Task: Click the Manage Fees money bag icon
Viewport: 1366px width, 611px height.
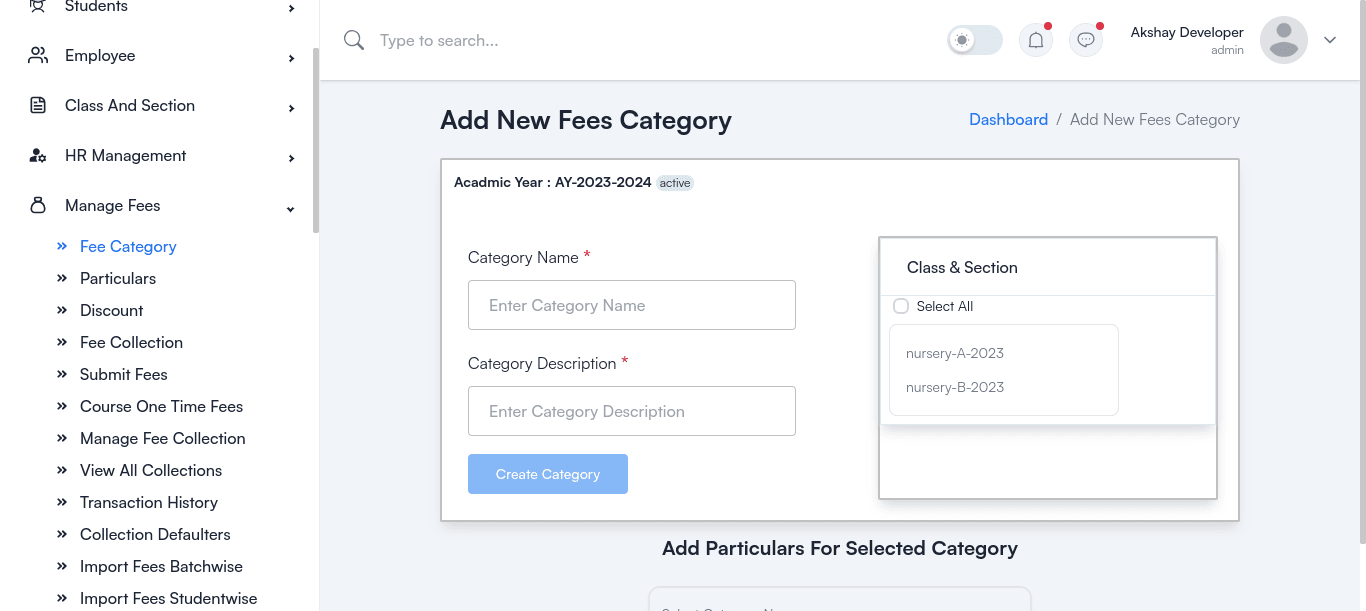Action: (38, 205)
